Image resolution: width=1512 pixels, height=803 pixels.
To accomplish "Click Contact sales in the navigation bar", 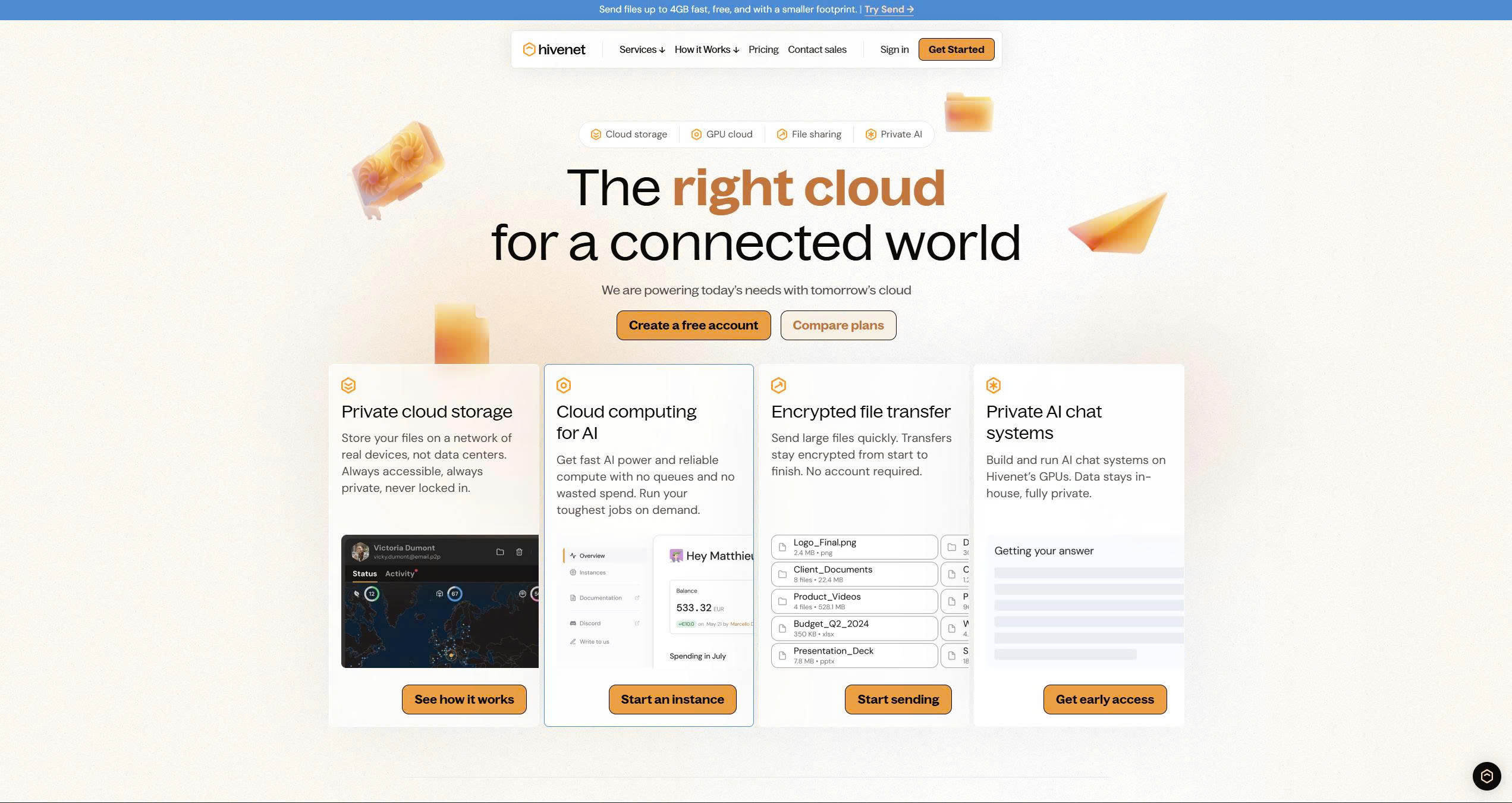I will pos(817,49).
